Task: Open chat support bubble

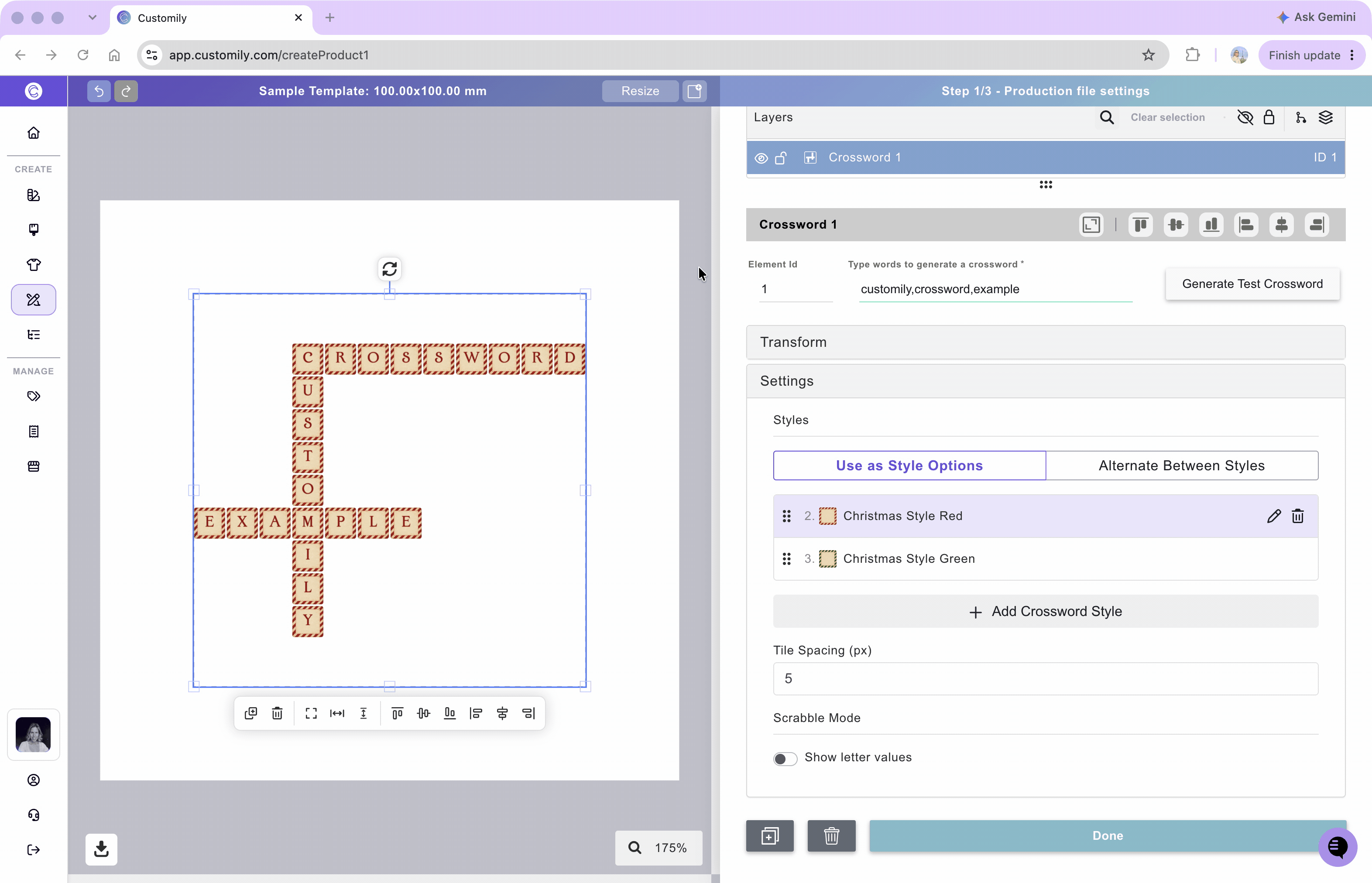Action: (x=1338, y=846)
